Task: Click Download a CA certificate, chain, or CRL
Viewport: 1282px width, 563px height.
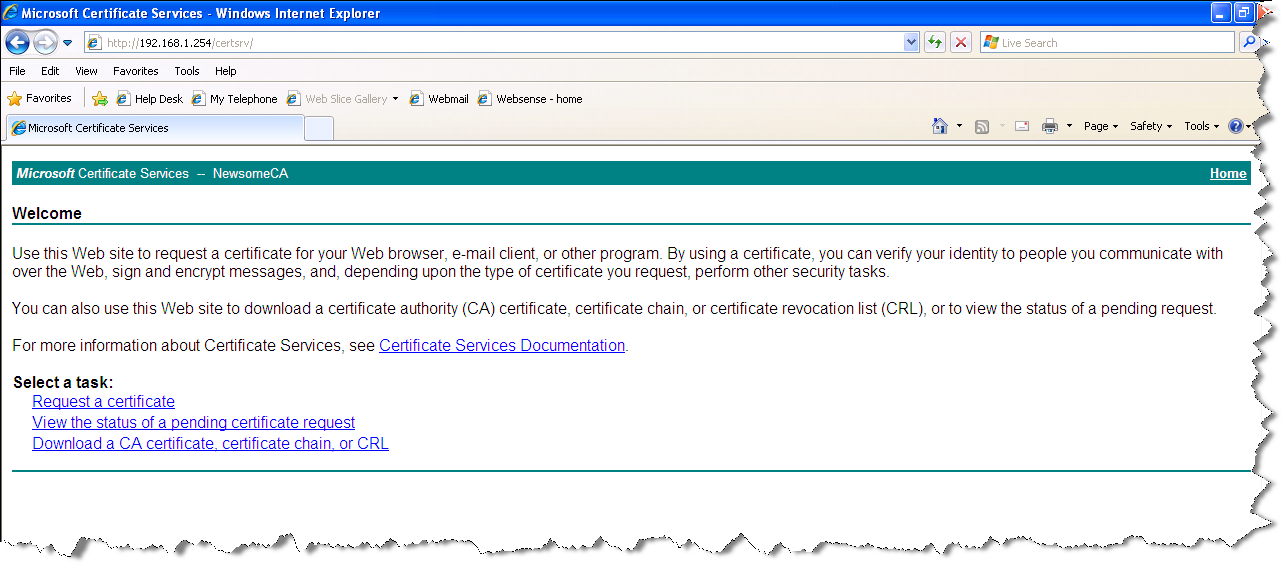Action: coord(210,443)
